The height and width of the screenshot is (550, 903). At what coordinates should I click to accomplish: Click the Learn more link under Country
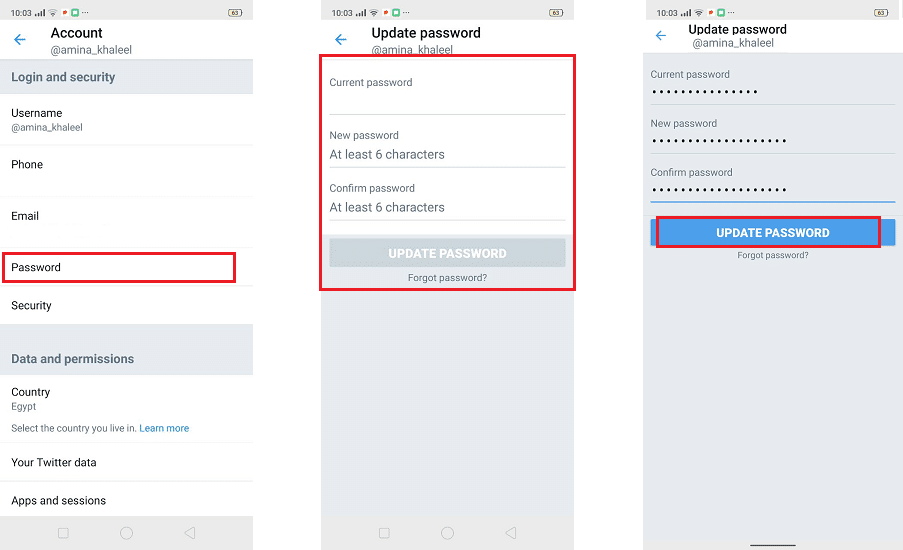(x=164, y=428)
